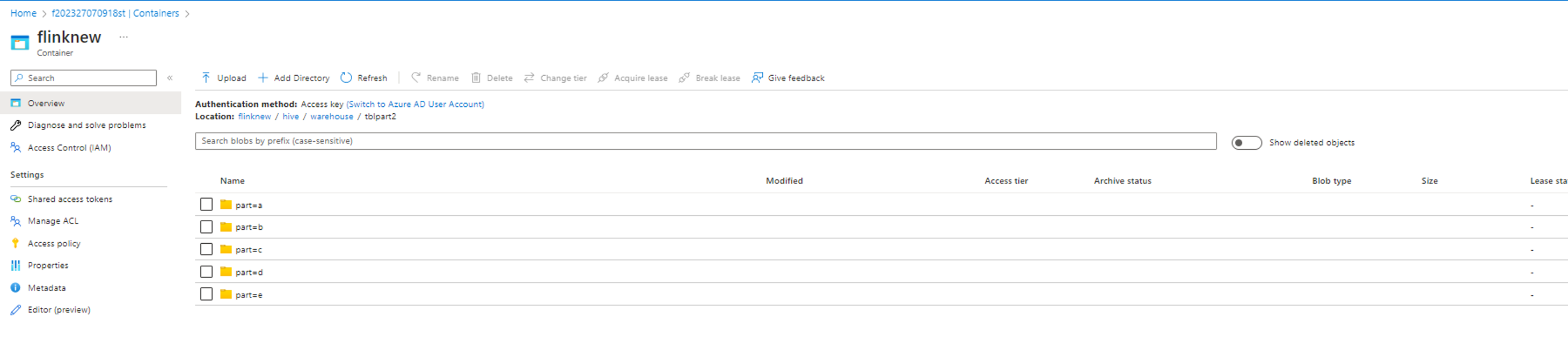Click the Shared access tokens link icon
This screenshot has width=1568, height=364.
tap(16, 199)
